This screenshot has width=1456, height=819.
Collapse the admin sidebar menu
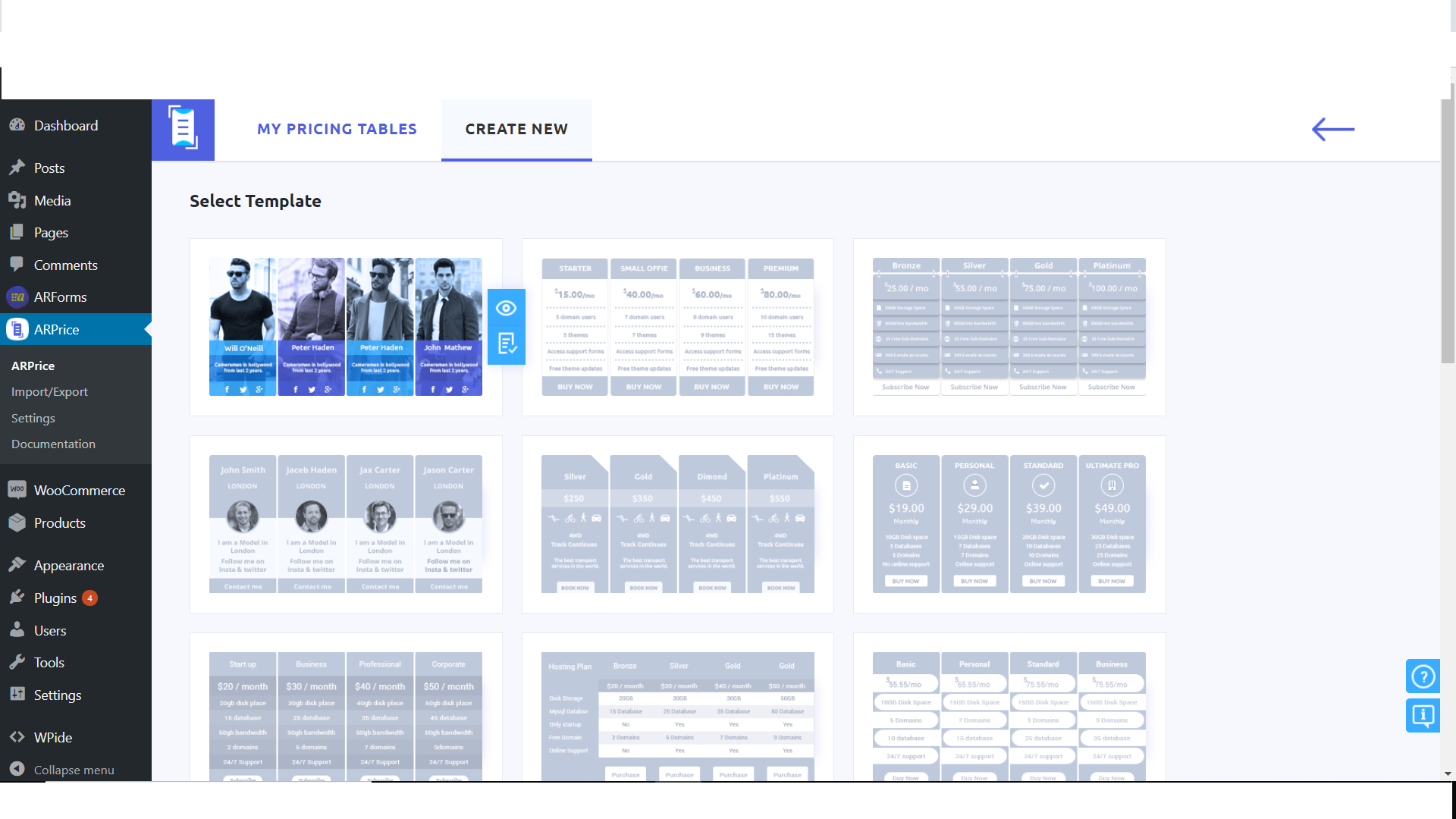pyautogui.click(x=74, y=770)
